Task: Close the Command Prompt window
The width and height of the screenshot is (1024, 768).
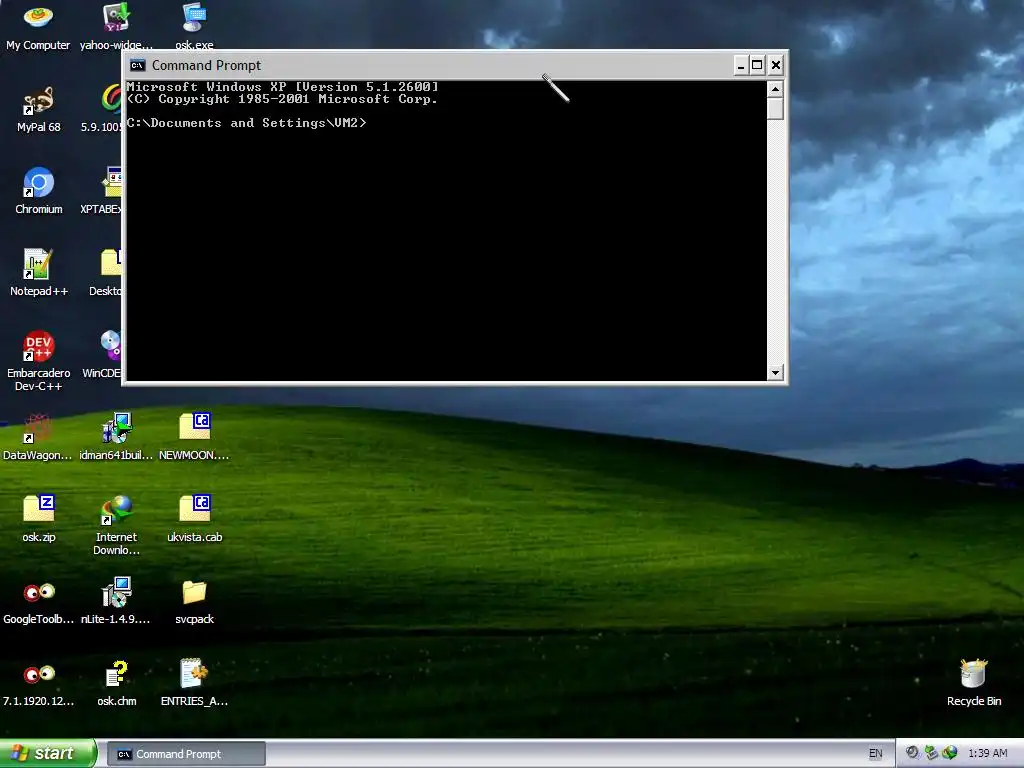Action: tap(776, 65)
